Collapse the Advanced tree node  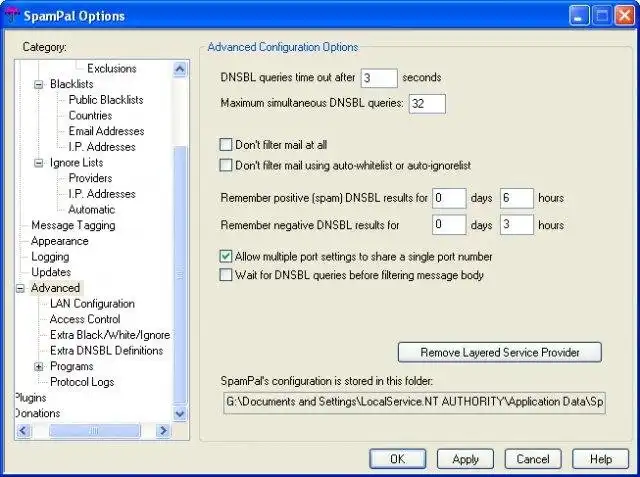point(20,288)
